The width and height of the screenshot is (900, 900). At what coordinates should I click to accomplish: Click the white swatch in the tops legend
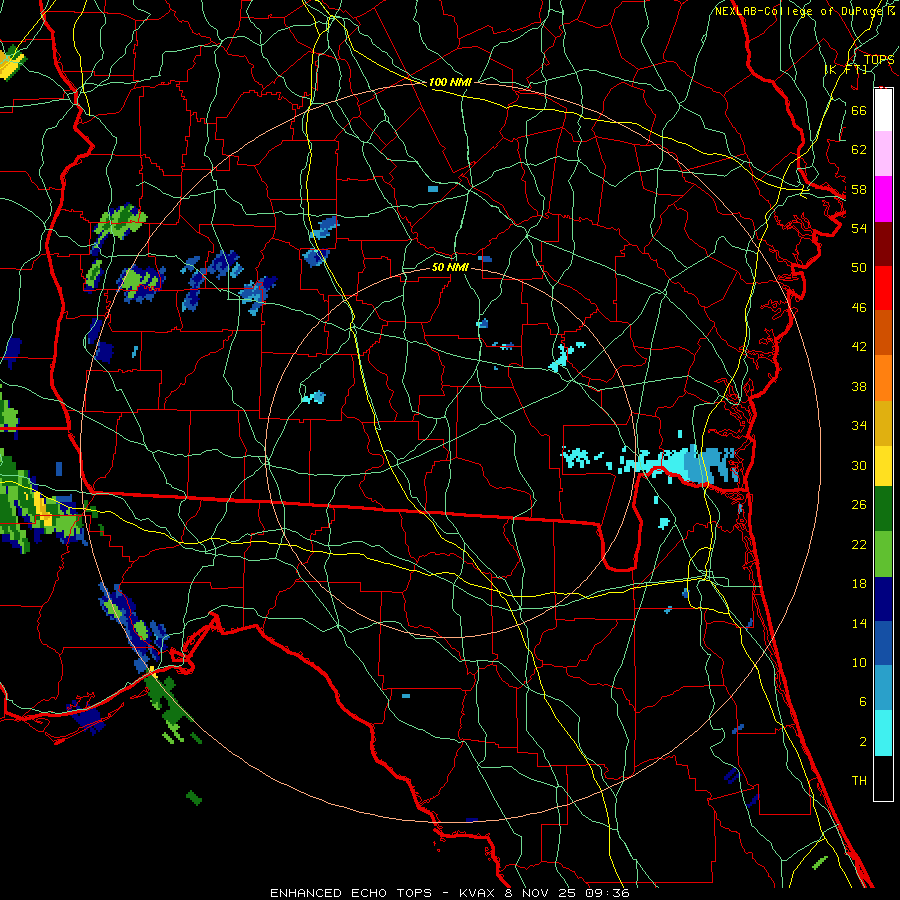(883, 110)
